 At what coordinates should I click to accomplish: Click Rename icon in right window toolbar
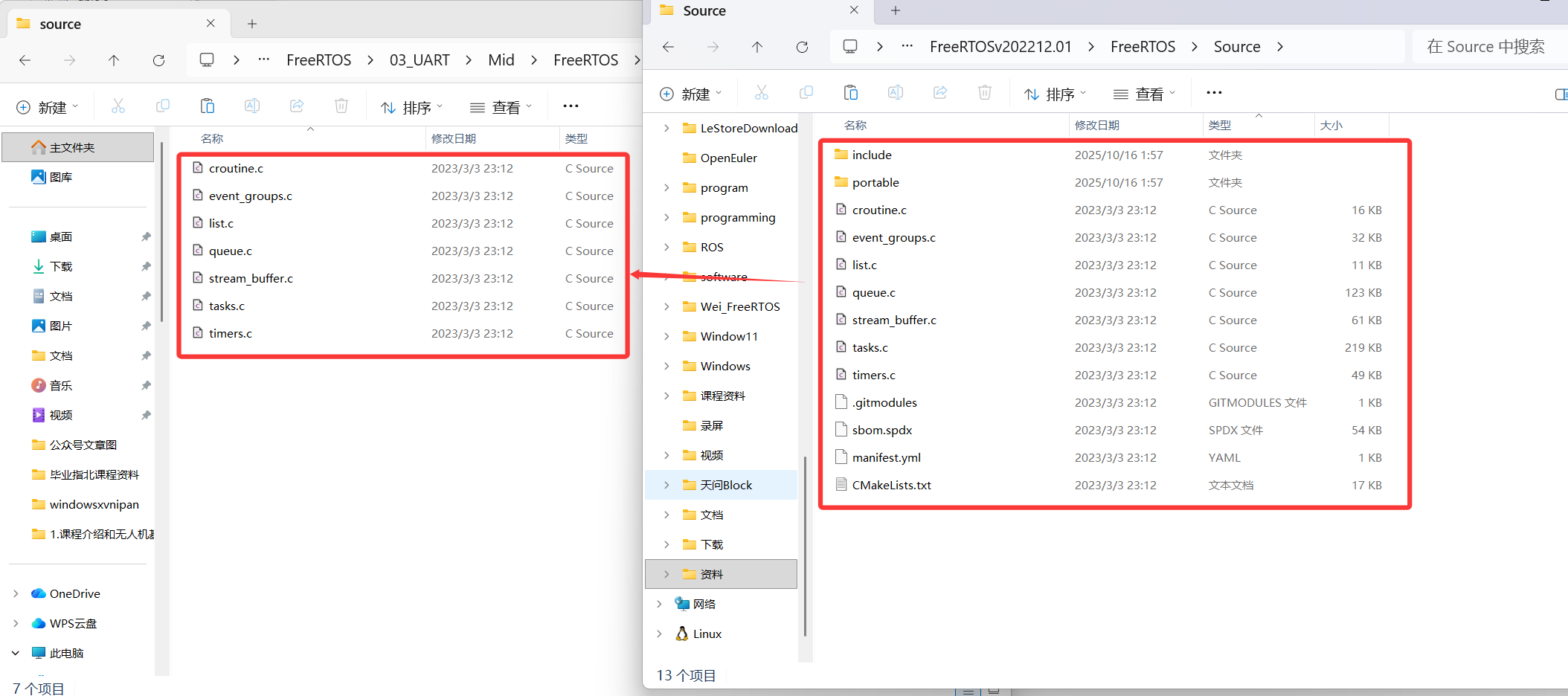(896, 93)
